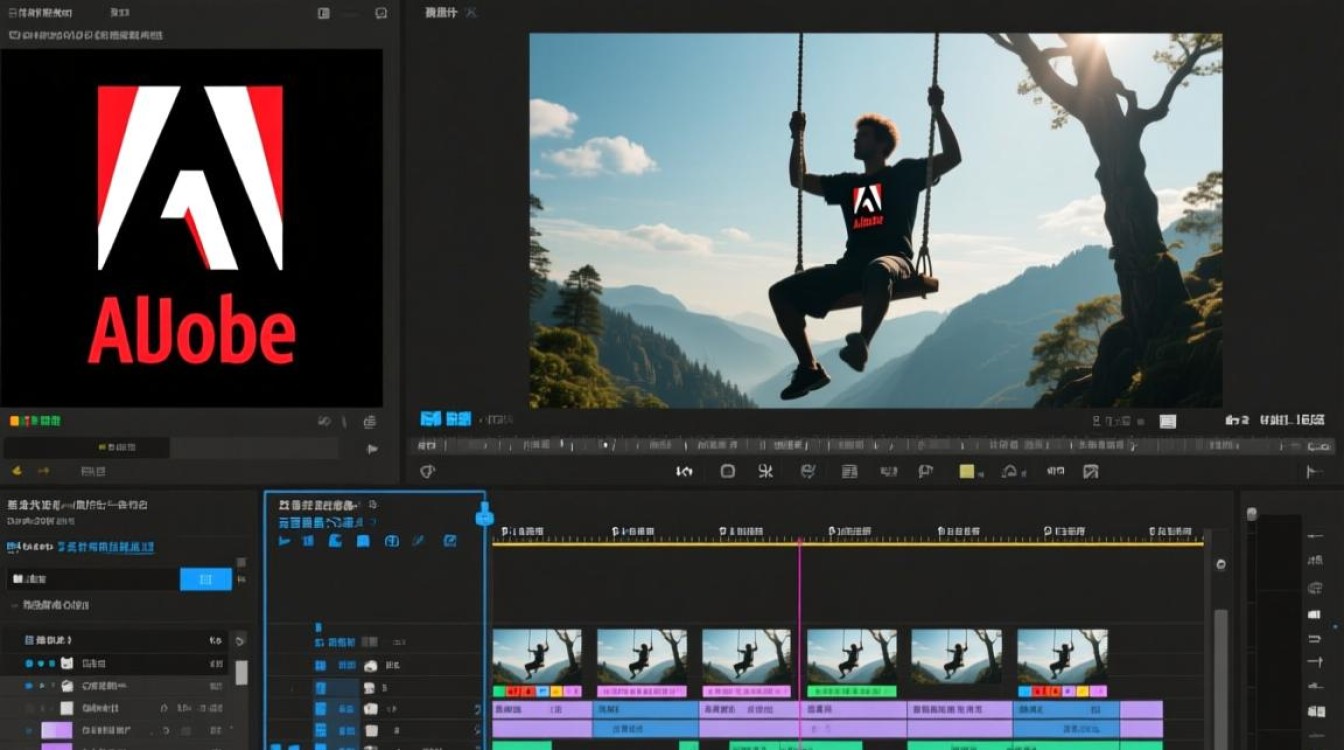Image resolution: width=1344 pixels, height=750 pixels.
Task: Click the solid white rectangle in the right tool strip
Action: (1314, 615)
